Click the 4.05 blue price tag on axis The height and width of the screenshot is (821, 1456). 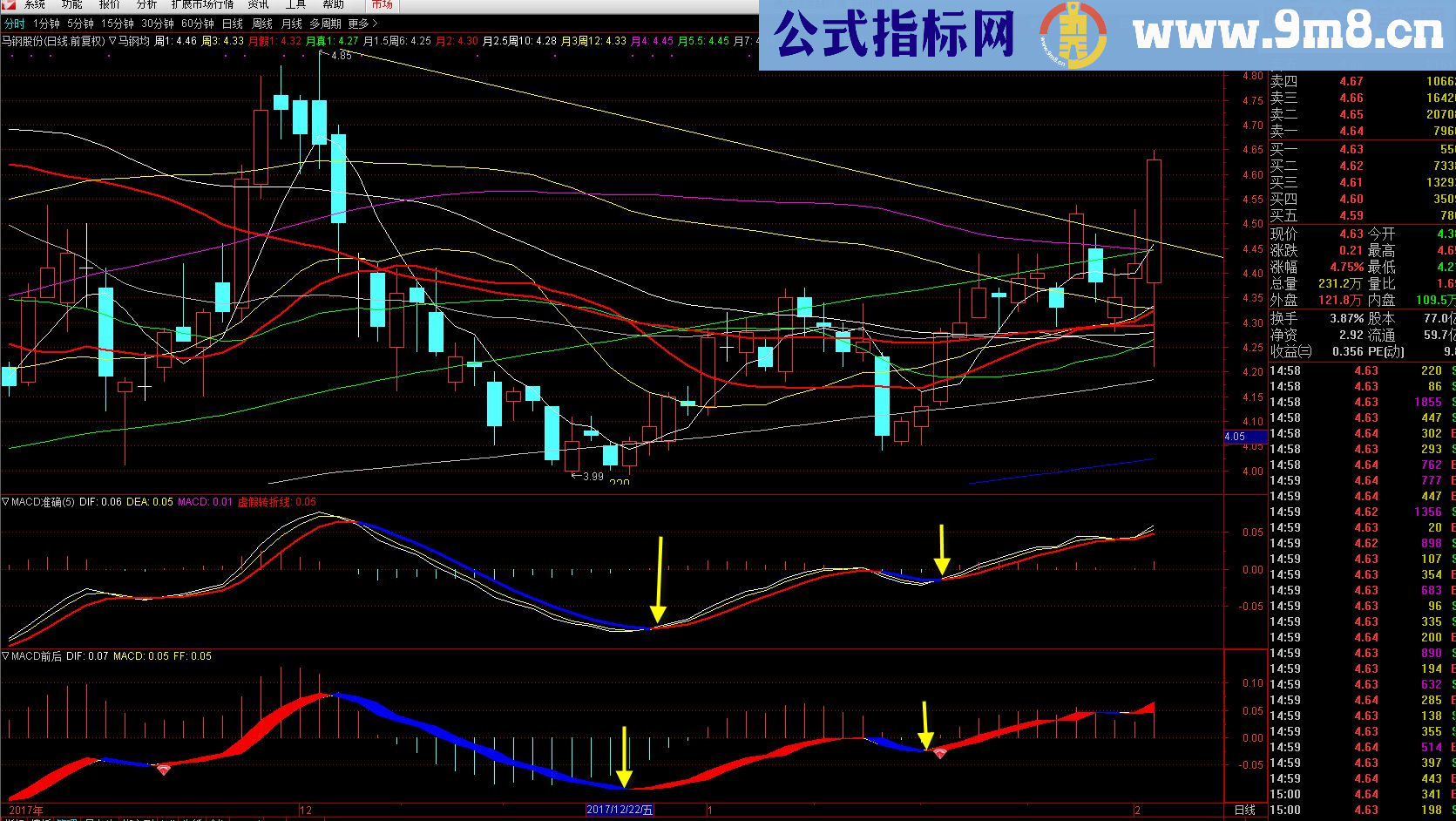coord(1235,437)
